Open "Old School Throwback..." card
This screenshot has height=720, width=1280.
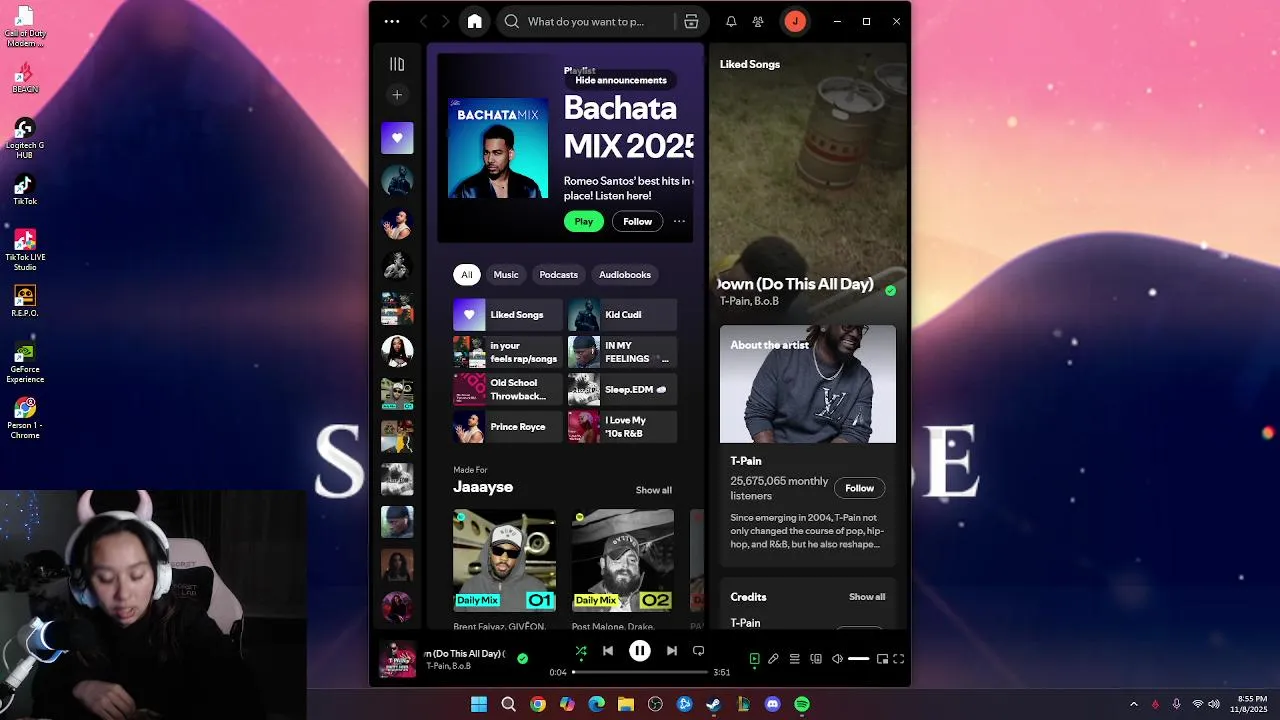pos(508,389)
